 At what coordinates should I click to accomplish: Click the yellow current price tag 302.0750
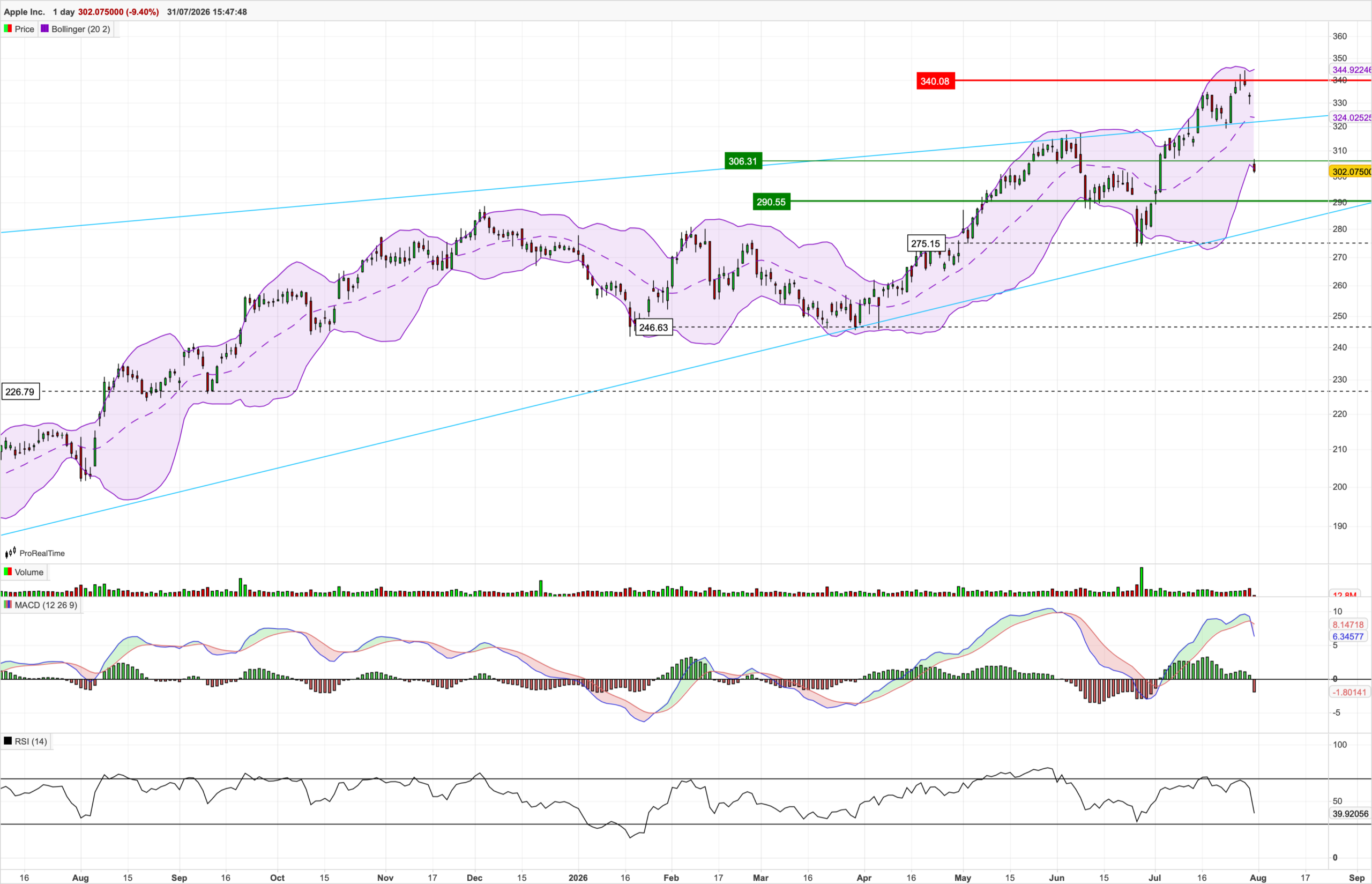1350,172
